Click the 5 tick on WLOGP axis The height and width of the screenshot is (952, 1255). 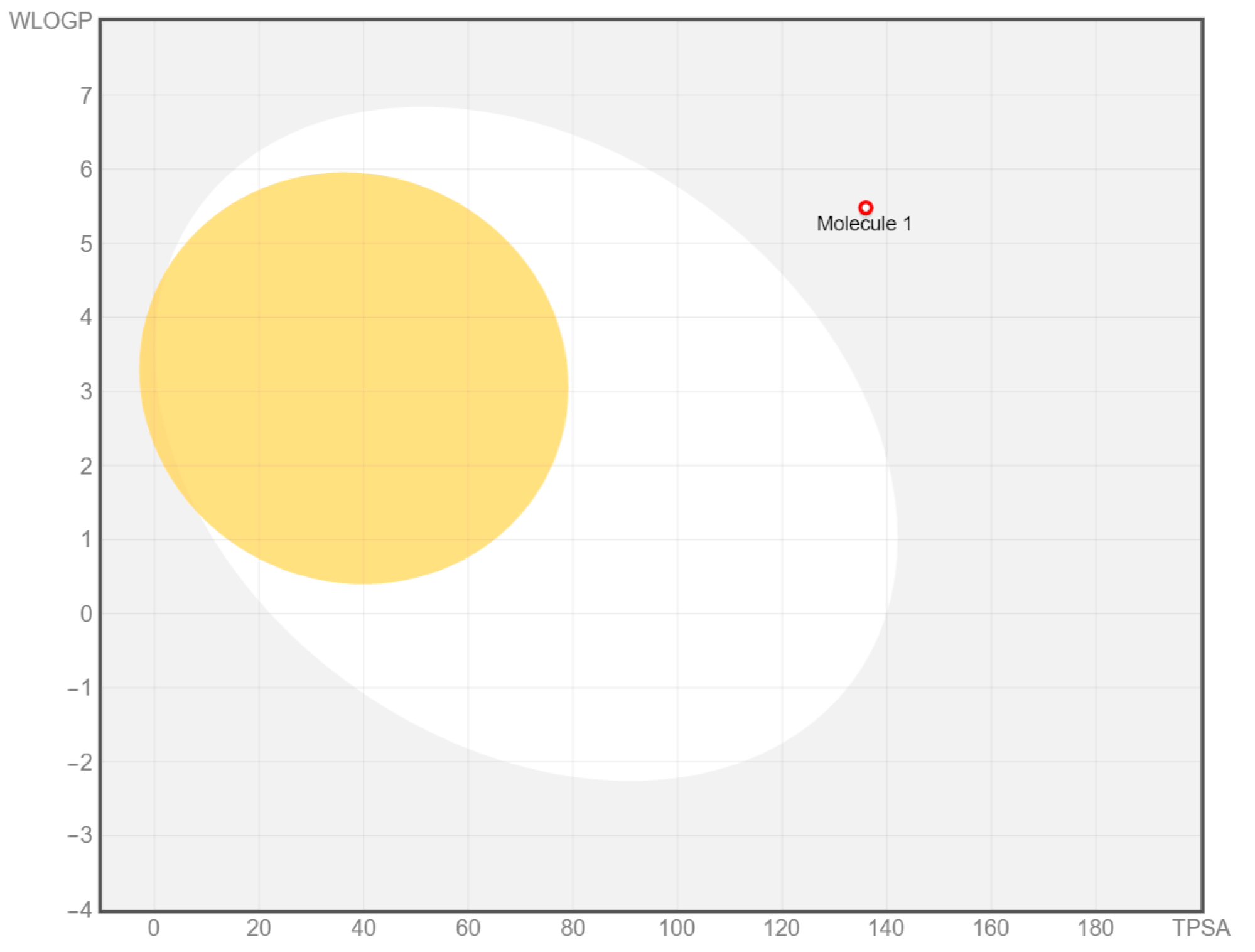tap(86, 244)
